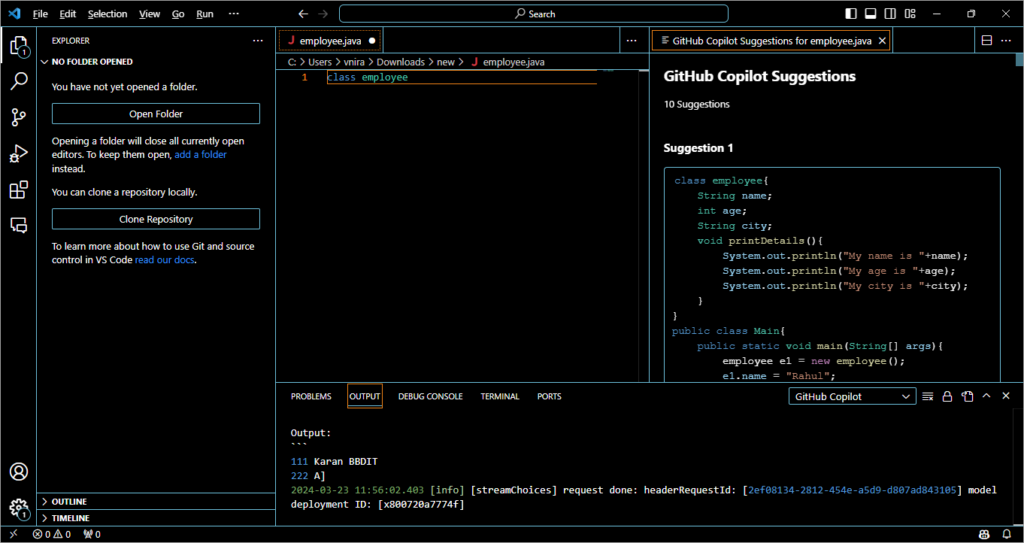The width and height of the screenshot is (1024, 543).
Task: Open the Accounts menu icon
Action: [18, 472]
